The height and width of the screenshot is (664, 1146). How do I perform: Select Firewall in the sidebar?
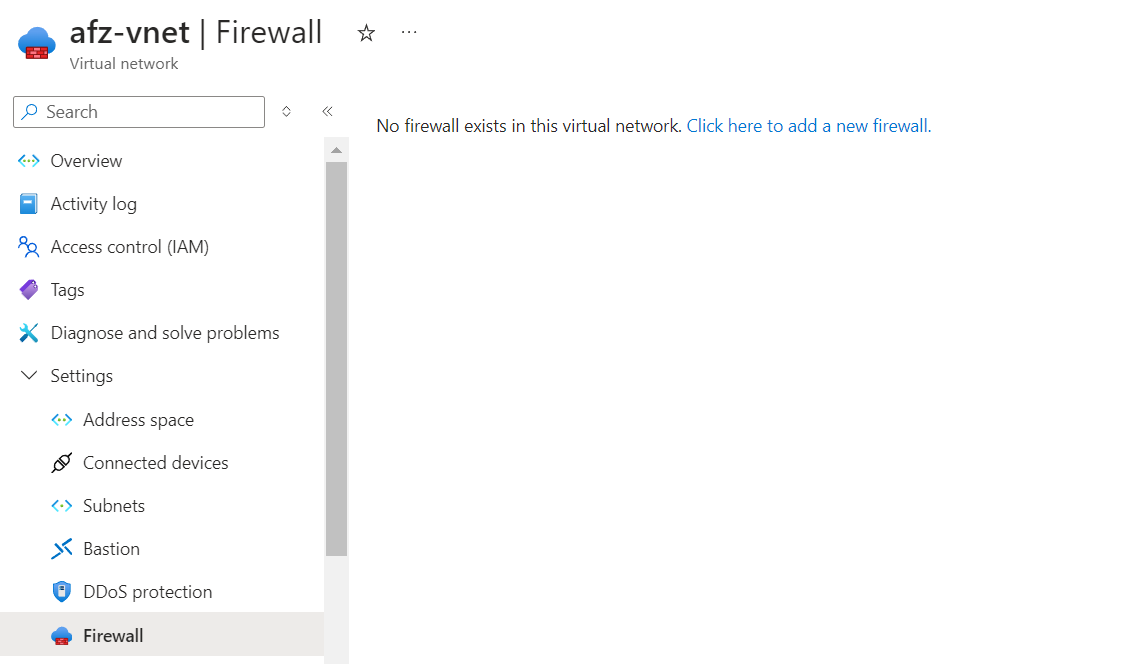point(113,636)
